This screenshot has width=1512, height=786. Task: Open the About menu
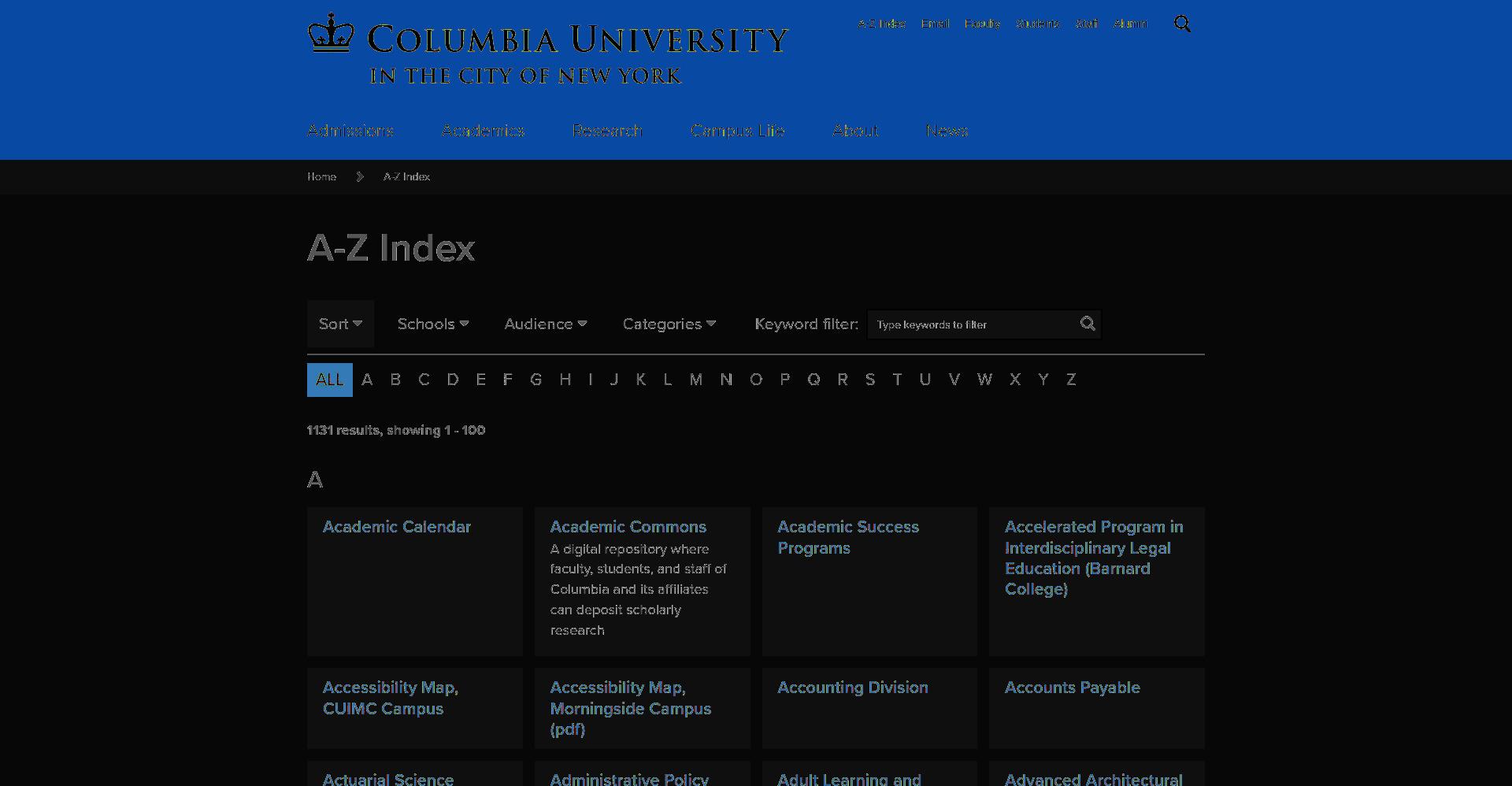[855, 131]
